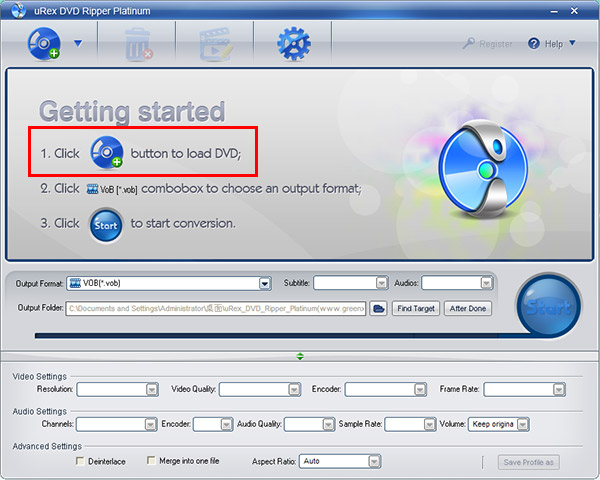Viewport: 600px width, 480px height.
Task: Click the Find Target button
Action: coord(416,308)
